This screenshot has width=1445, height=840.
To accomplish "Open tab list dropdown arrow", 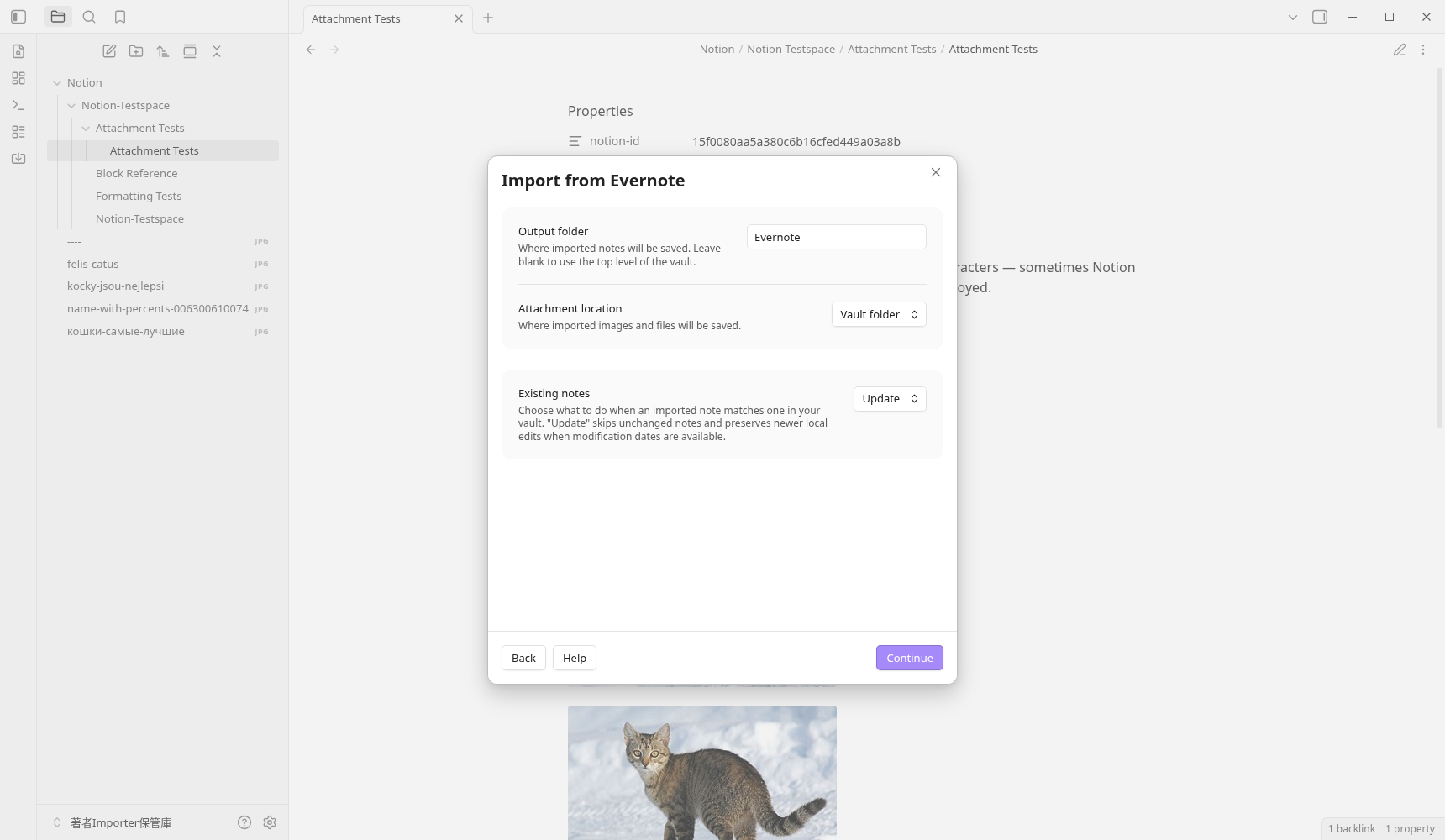I will point(1293,17).
